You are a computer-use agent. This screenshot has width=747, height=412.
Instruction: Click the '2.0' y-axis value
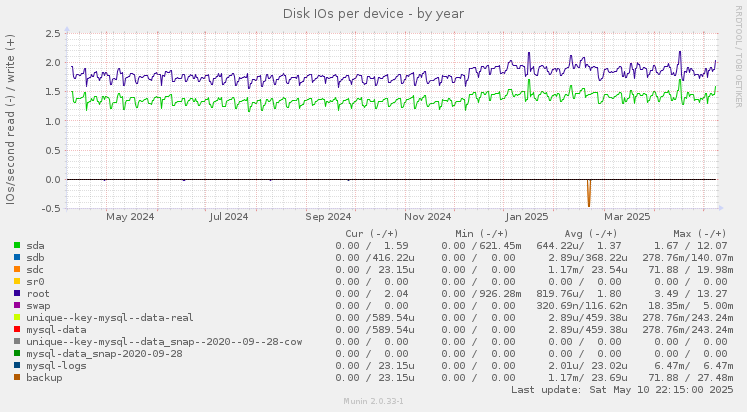pos(53,62)
